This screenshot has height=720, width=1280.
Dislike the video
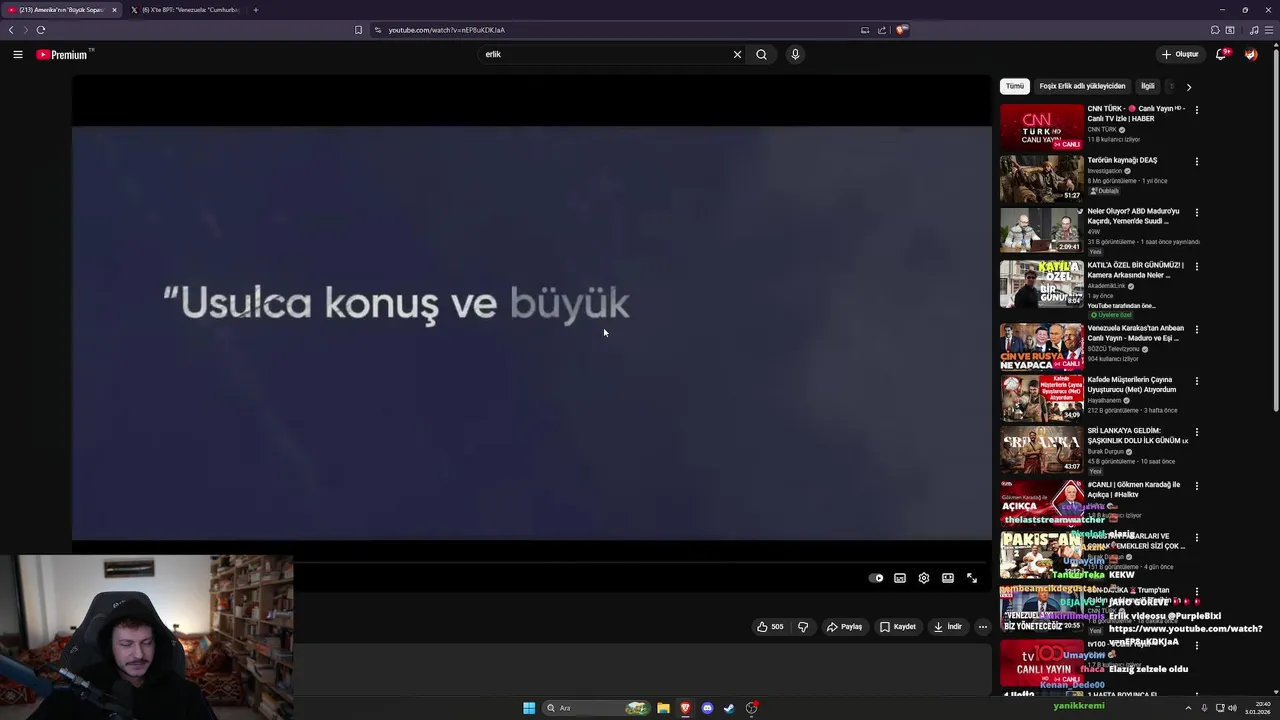coord(803,627)
